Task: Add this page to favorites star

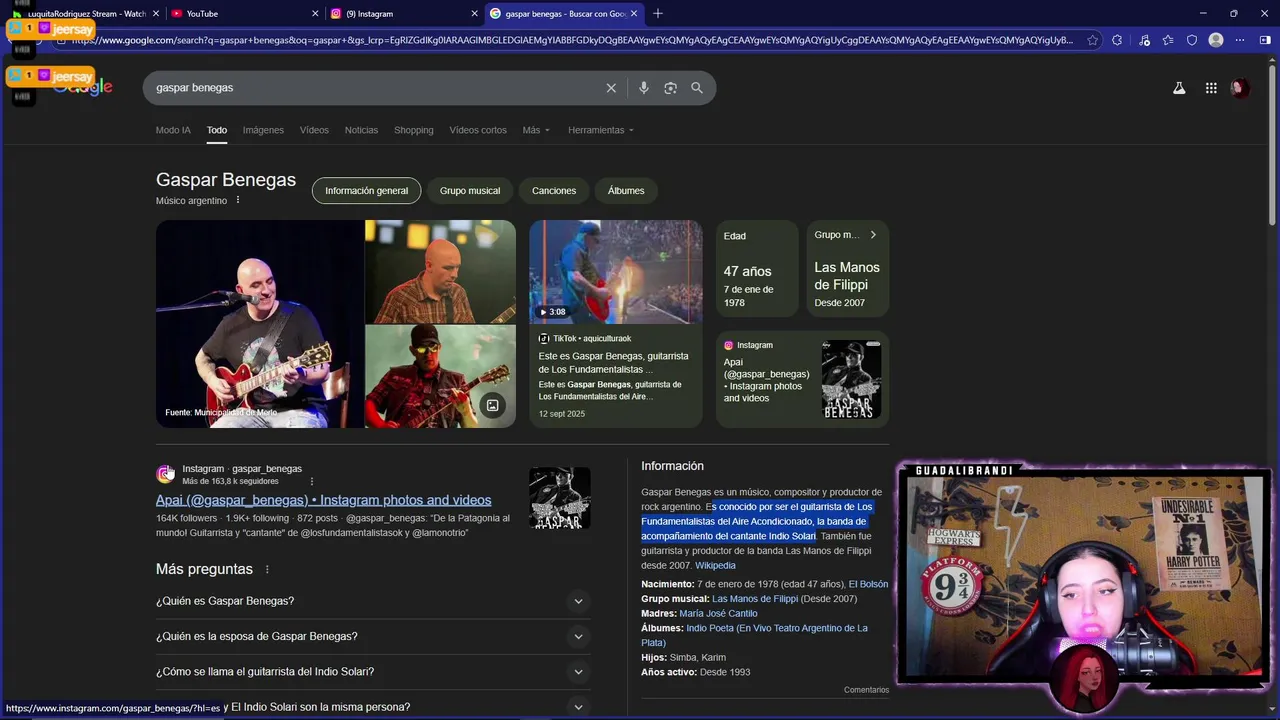Action: pyautogui.click(x=1092, y=40)
